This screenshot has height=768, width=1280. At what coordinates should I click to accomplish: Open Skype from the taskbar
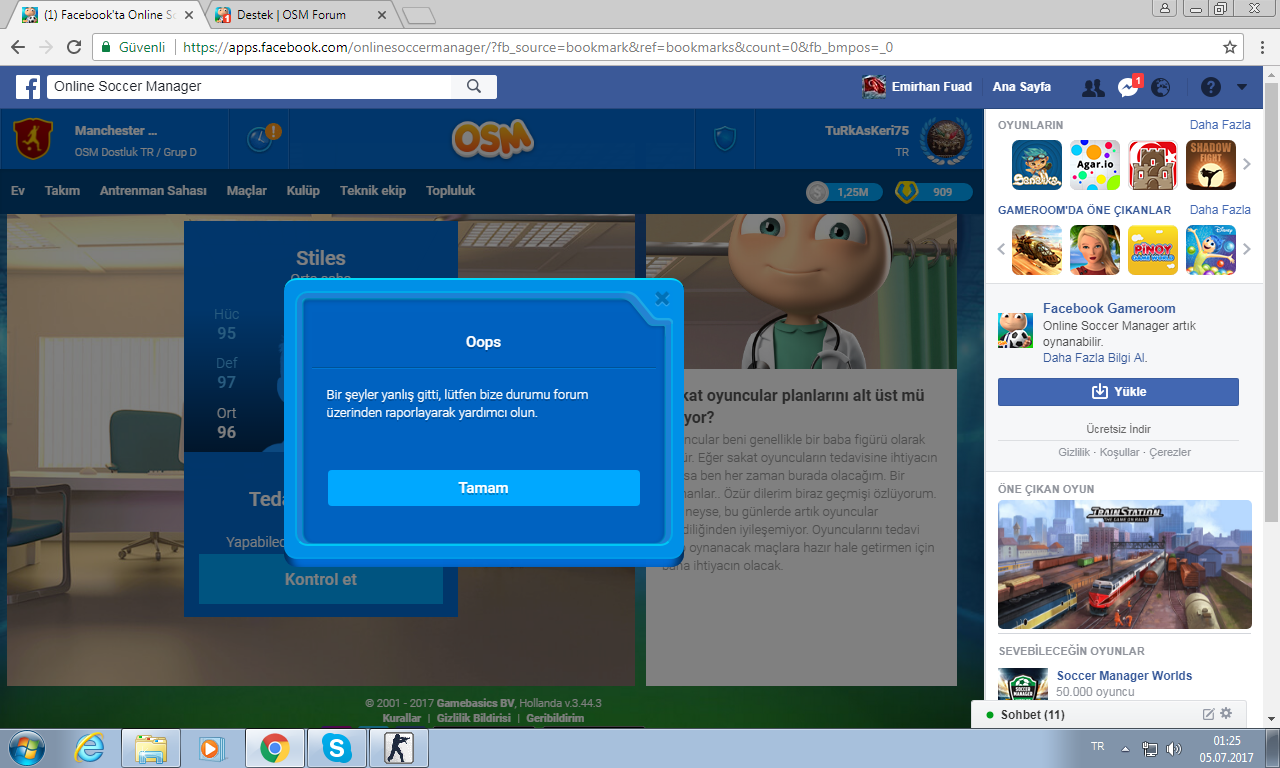tap(336, 748)
